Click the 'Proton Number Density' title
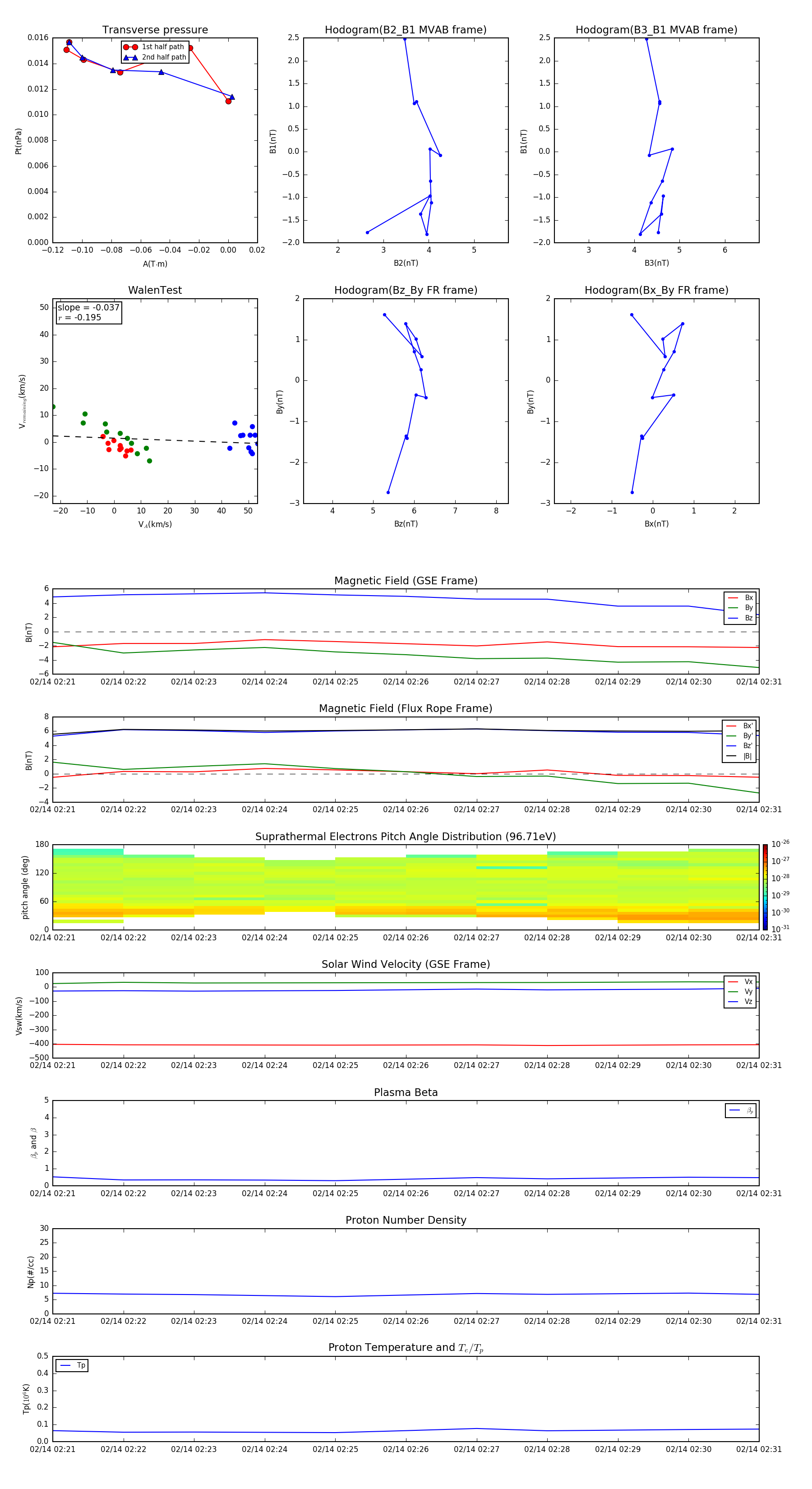This screenshot has width=812, height=1489. [x=406, y=1220]
